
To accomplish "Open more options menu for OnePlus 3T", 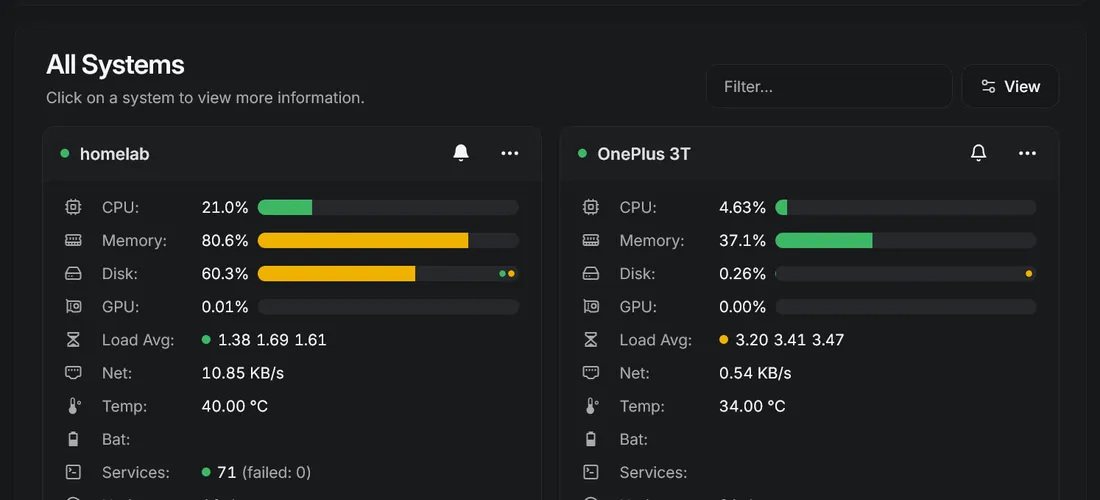I will tap(1027, 153).
